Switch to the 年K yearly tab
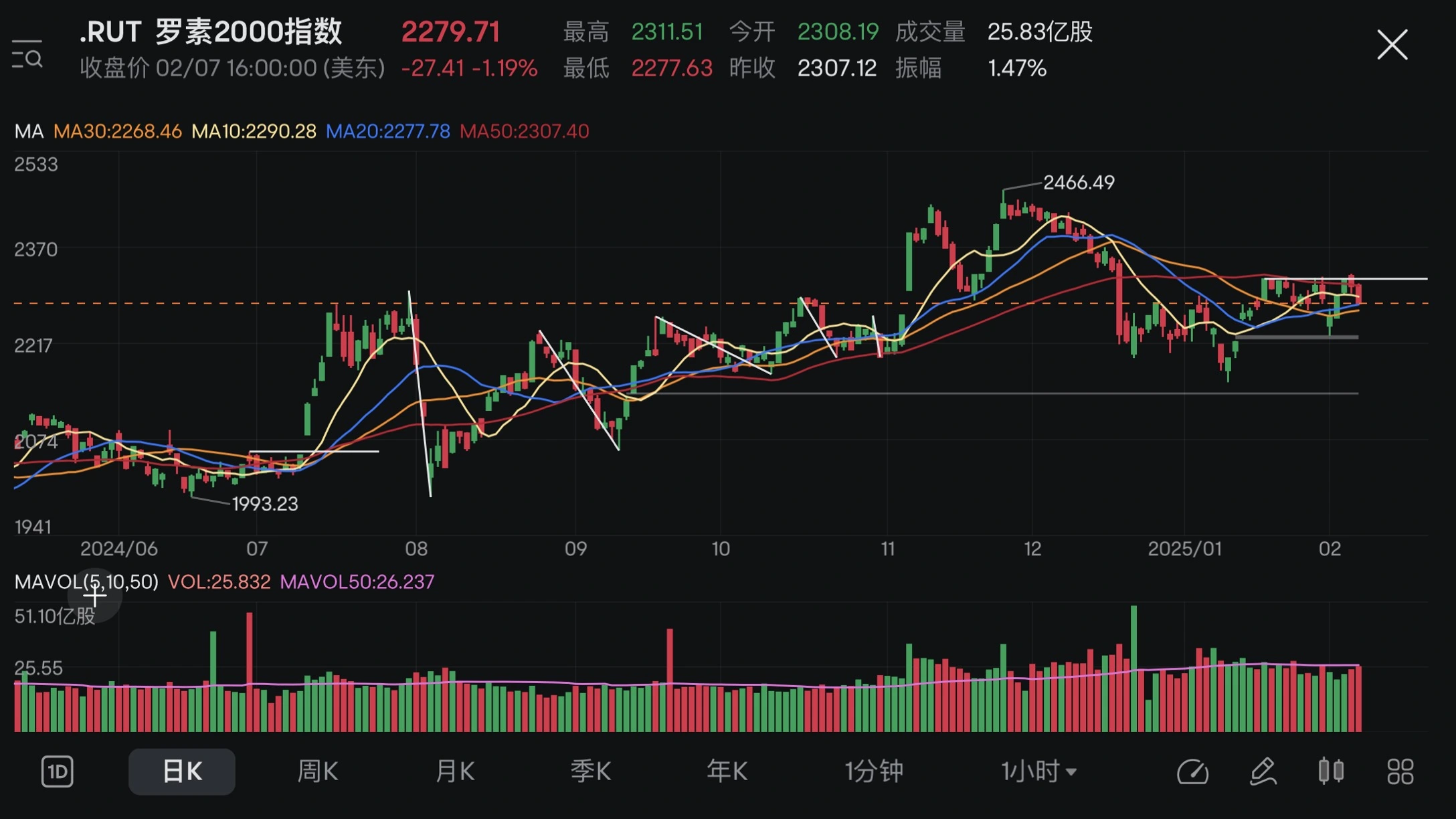The width and height of the screenshot is (1456, 819). point(727,771)
